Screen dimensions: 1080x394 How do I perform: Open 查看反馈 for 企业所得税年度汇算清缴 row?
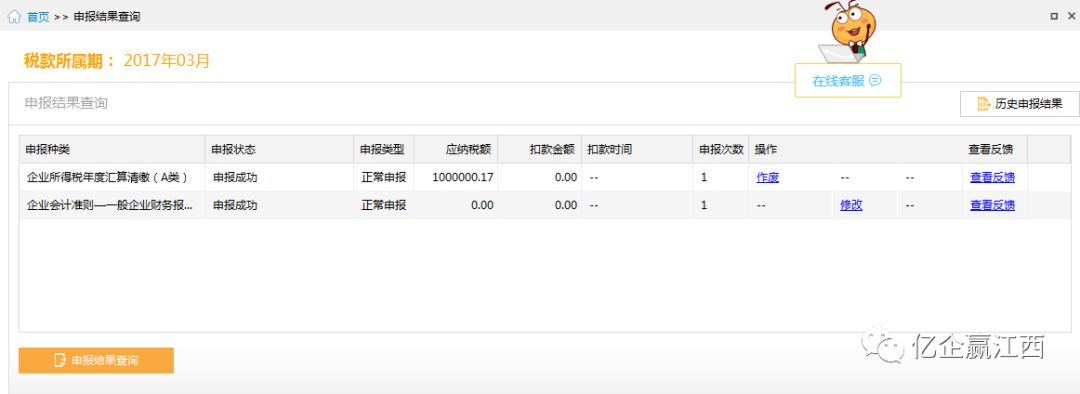click(x=993, y=177)
